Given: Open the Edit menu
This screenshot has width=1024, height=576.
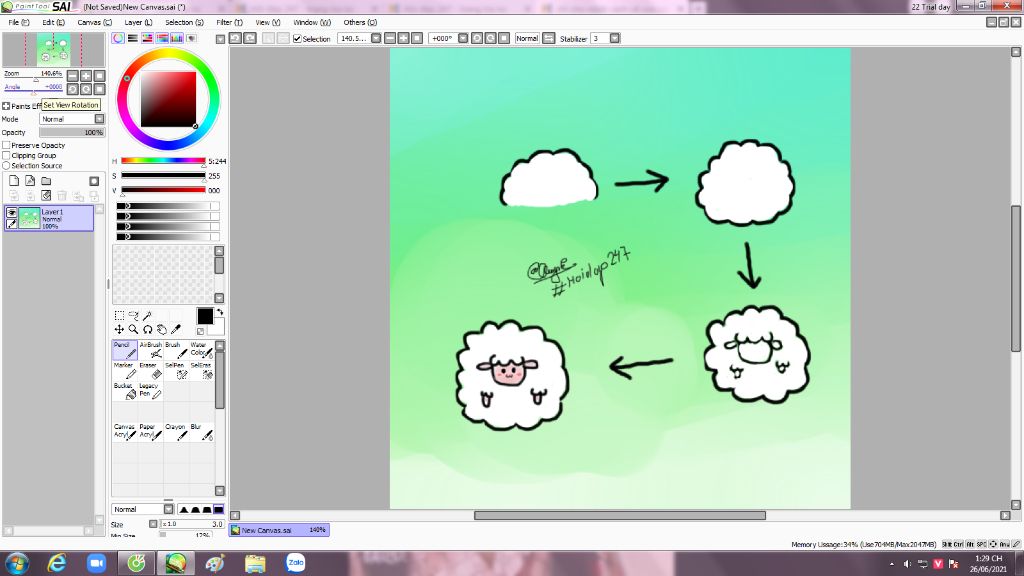Looking at the screenshot, I should pos(54,22).
